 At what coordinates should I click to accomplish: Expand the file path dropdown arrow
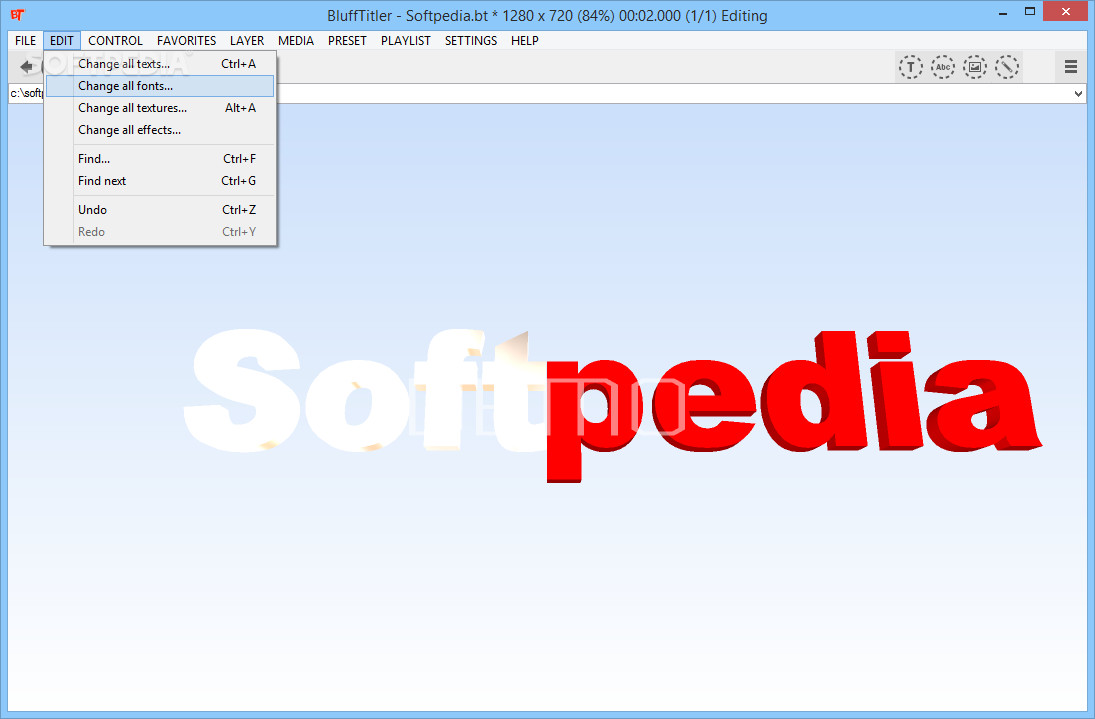point(1078,94)
